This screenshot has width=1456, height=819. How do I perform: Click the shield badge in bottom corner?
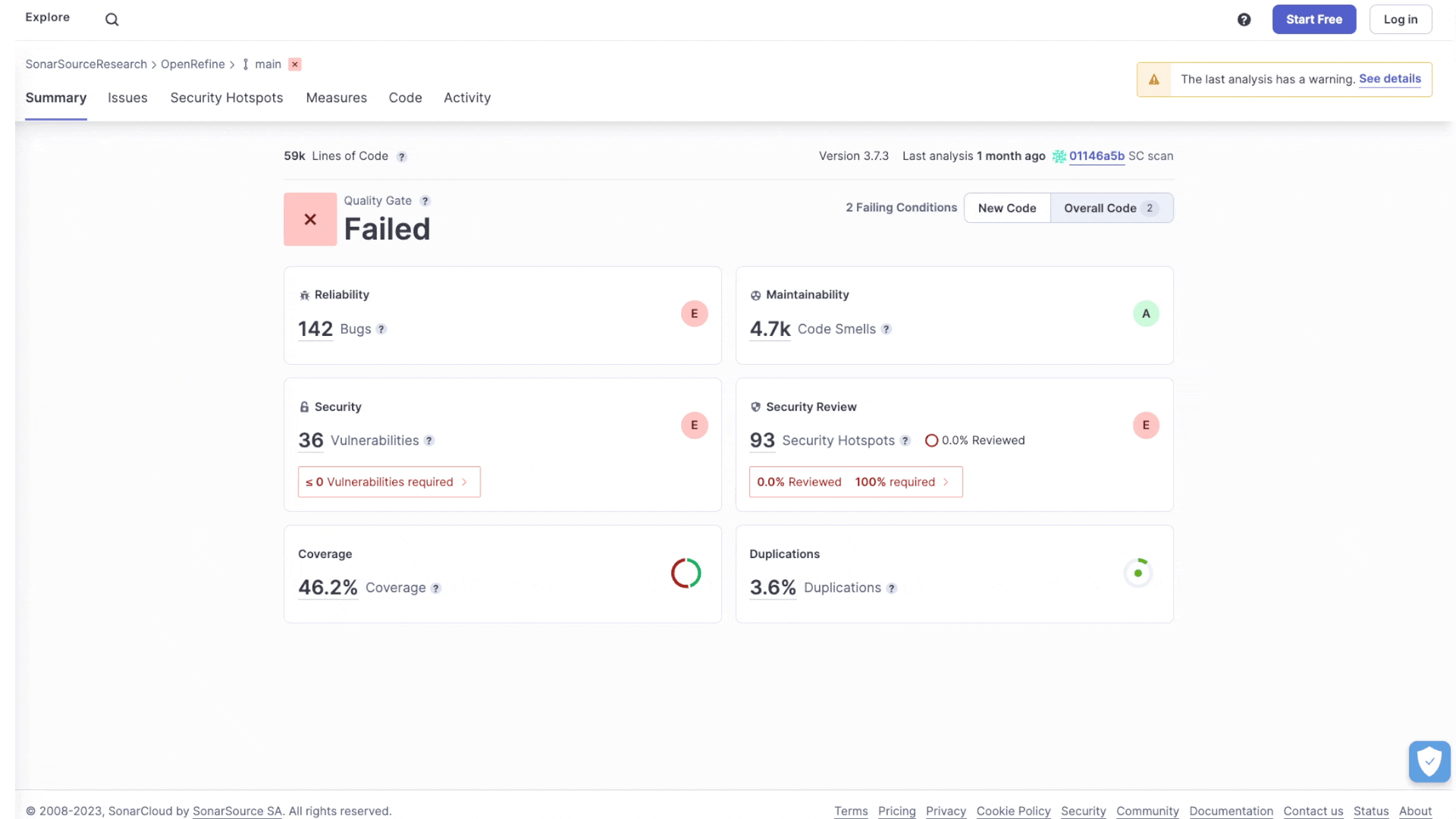point(1429,761)
